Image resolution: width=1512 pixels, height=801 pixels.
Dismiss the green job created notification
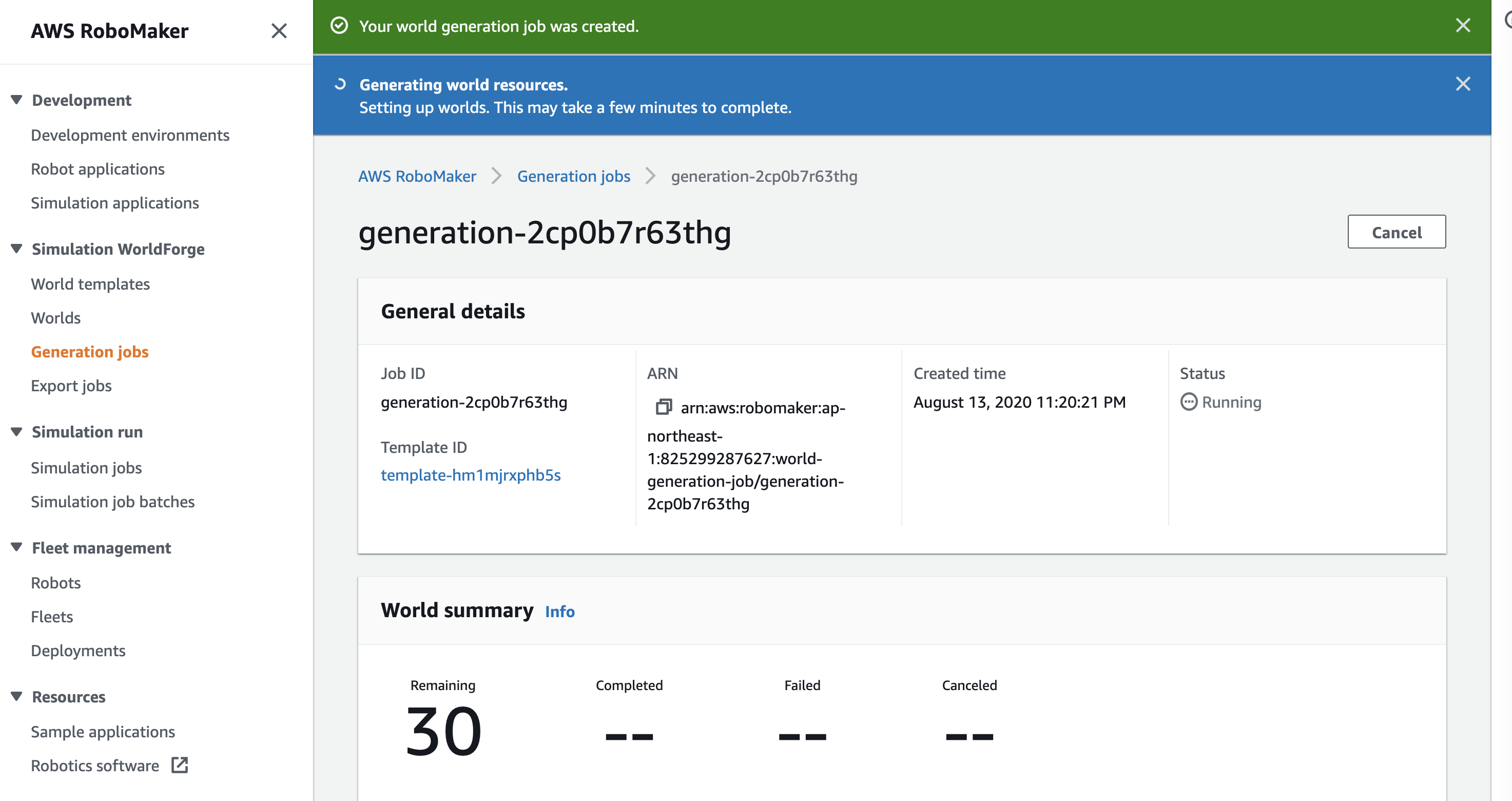[1463, 25]
